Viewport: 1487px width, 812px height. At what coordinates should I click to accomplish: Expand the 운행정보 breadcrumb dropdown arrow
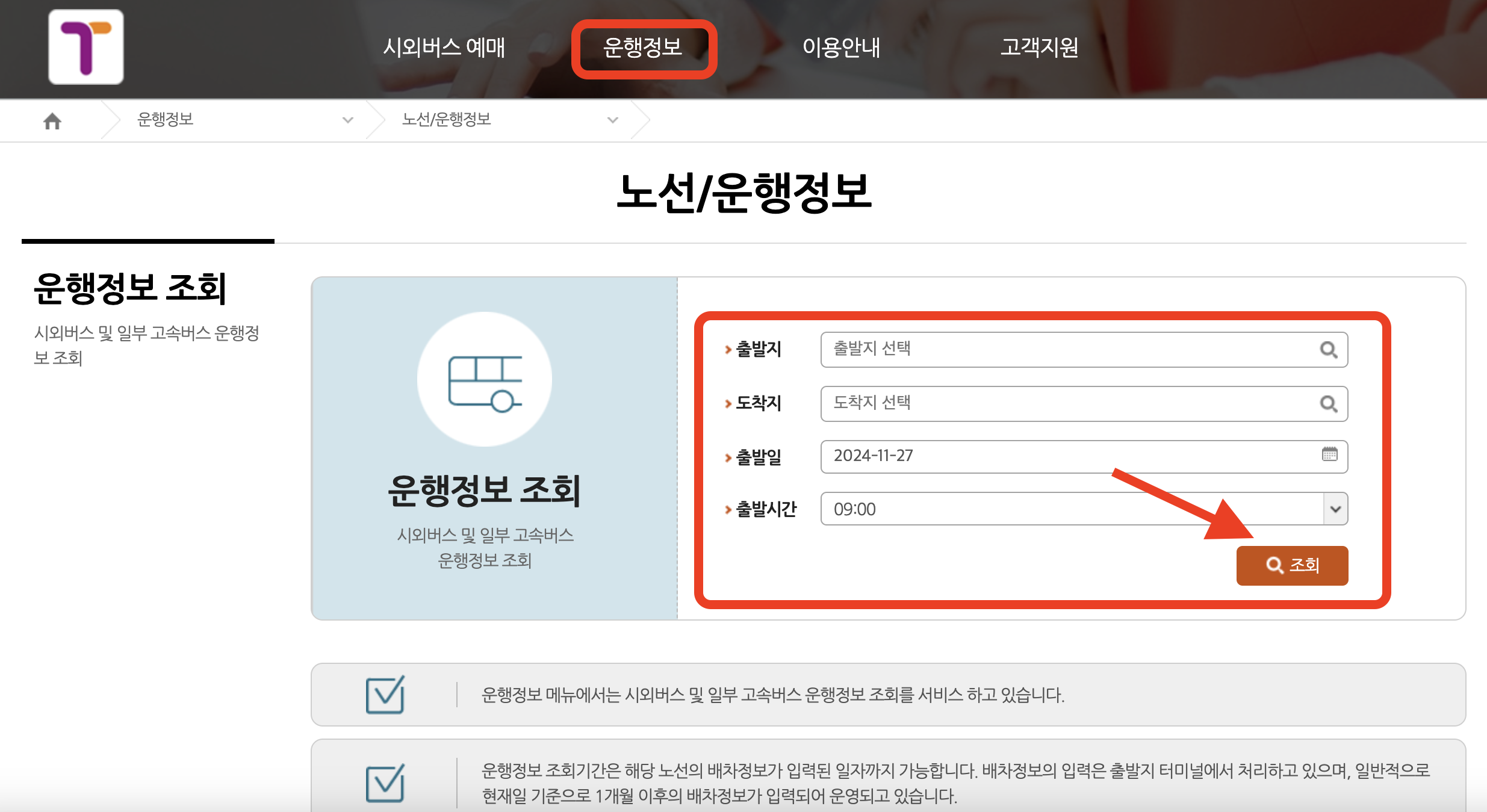click(347, 120)
